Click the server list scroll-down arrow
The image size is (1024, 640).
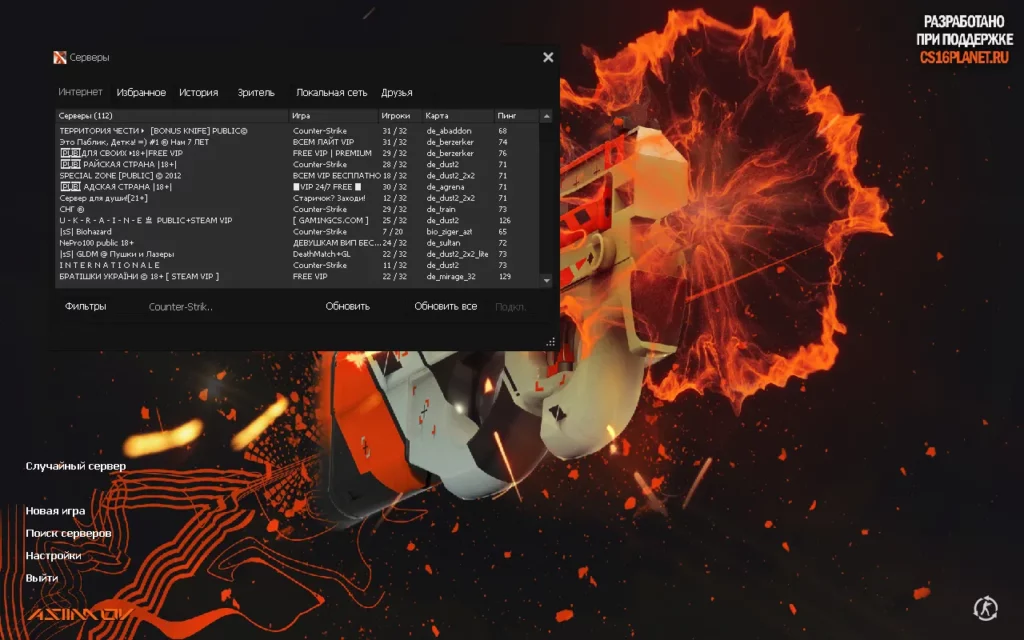(x=546, y=282)
